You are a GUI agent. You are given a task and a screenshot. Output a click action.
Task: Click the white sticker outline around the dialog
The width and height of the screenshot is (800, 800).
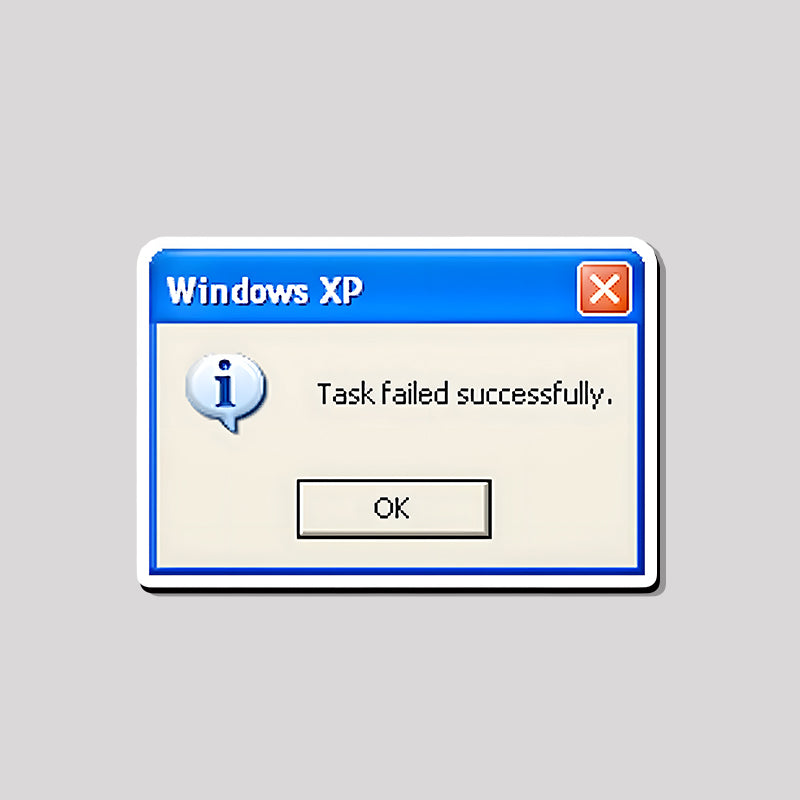(396, 243)
